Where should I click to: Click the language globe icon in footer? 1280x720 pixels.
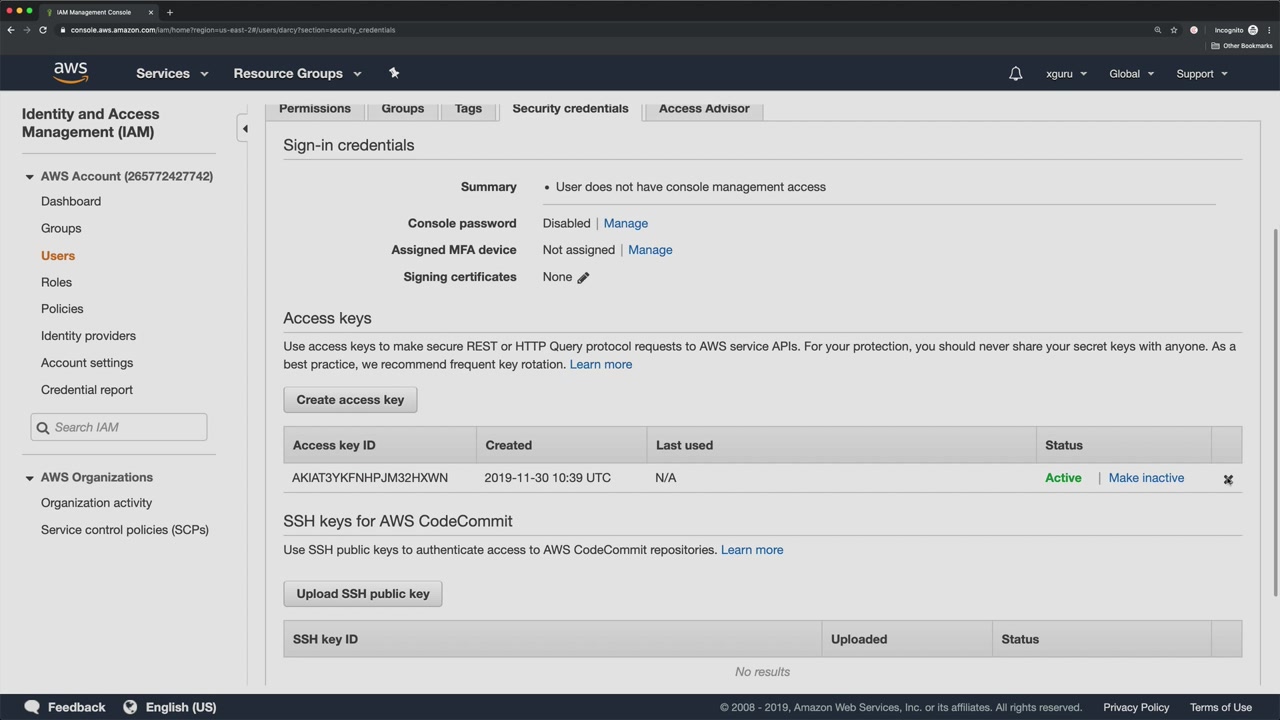pyautogui.click(x=130, y=707)
